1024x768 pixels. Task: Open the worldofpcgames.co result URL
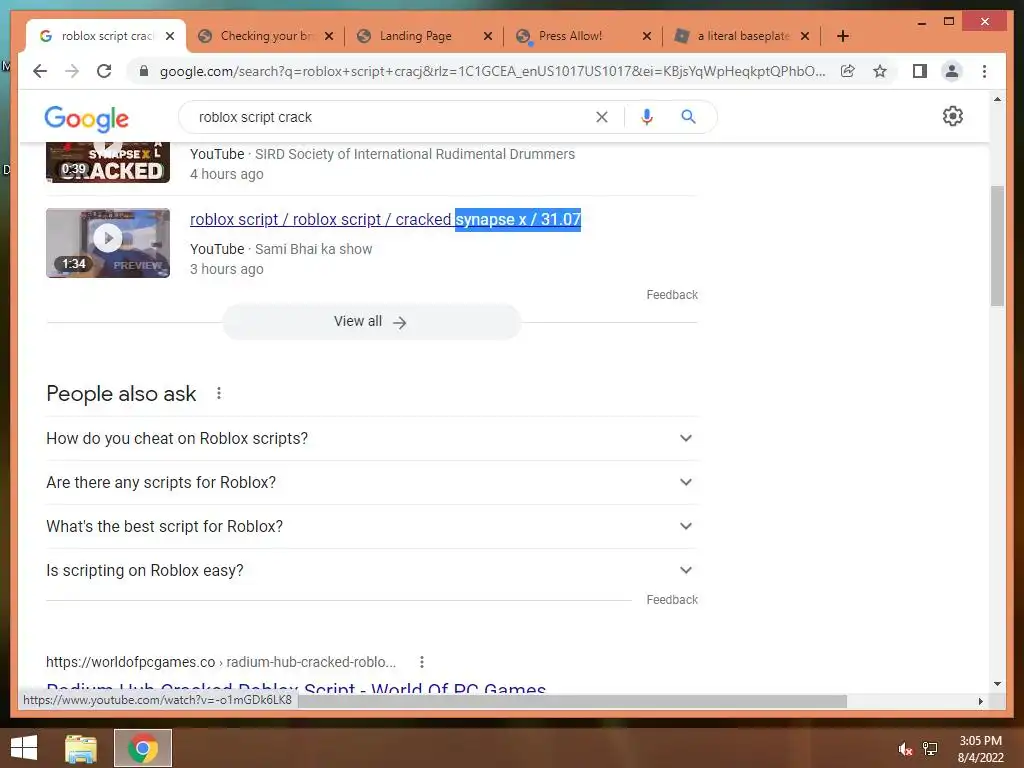click(221, 662)
